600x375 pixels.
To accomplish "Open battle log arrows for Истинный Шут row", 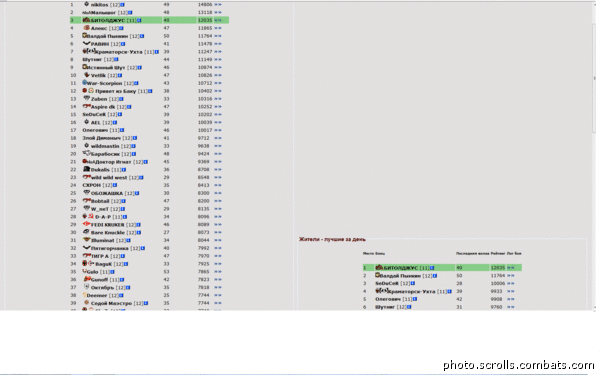I will pos(218,67).
